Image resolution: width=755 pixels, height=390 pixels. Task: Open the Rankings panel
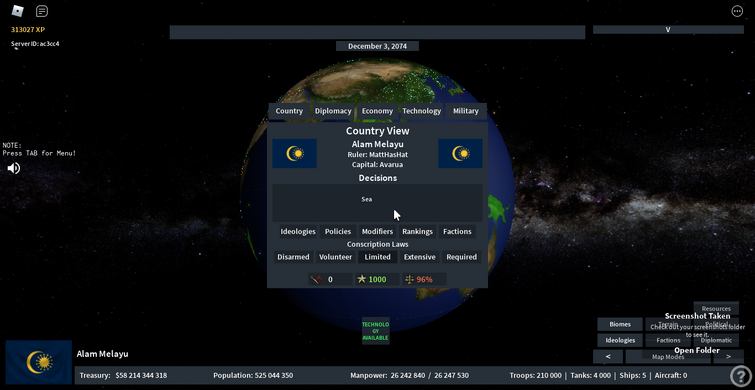(x=417, y=232)
